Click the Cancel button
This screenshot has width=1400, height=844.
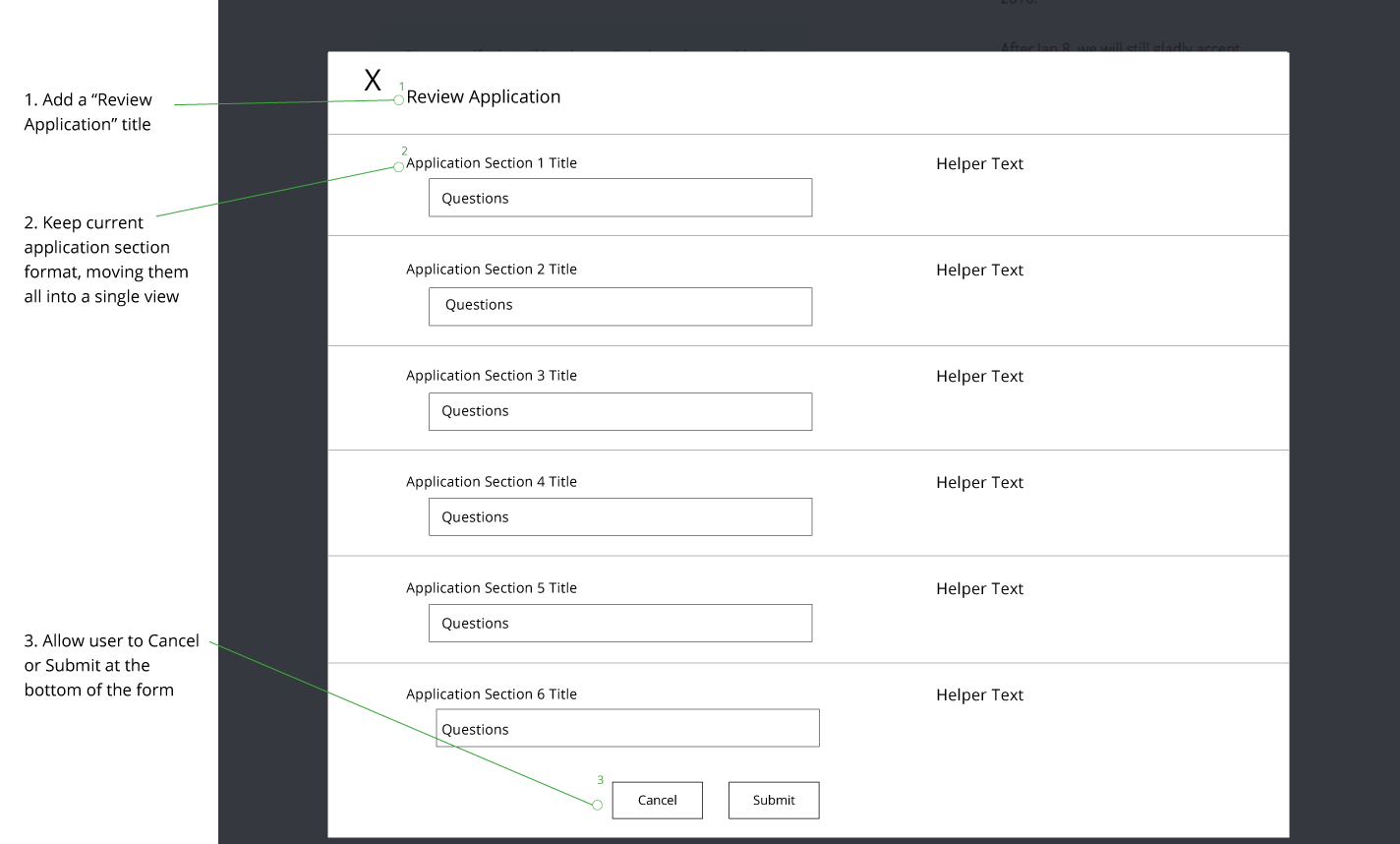click(657, 800)
